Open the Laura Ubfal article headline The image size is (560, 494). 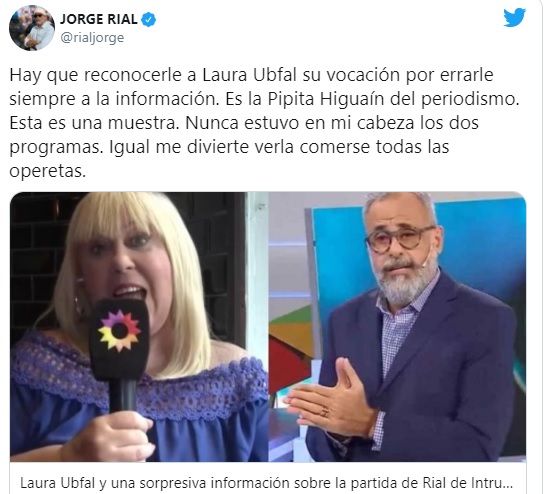pyautogui.click(x=266, y=483)
